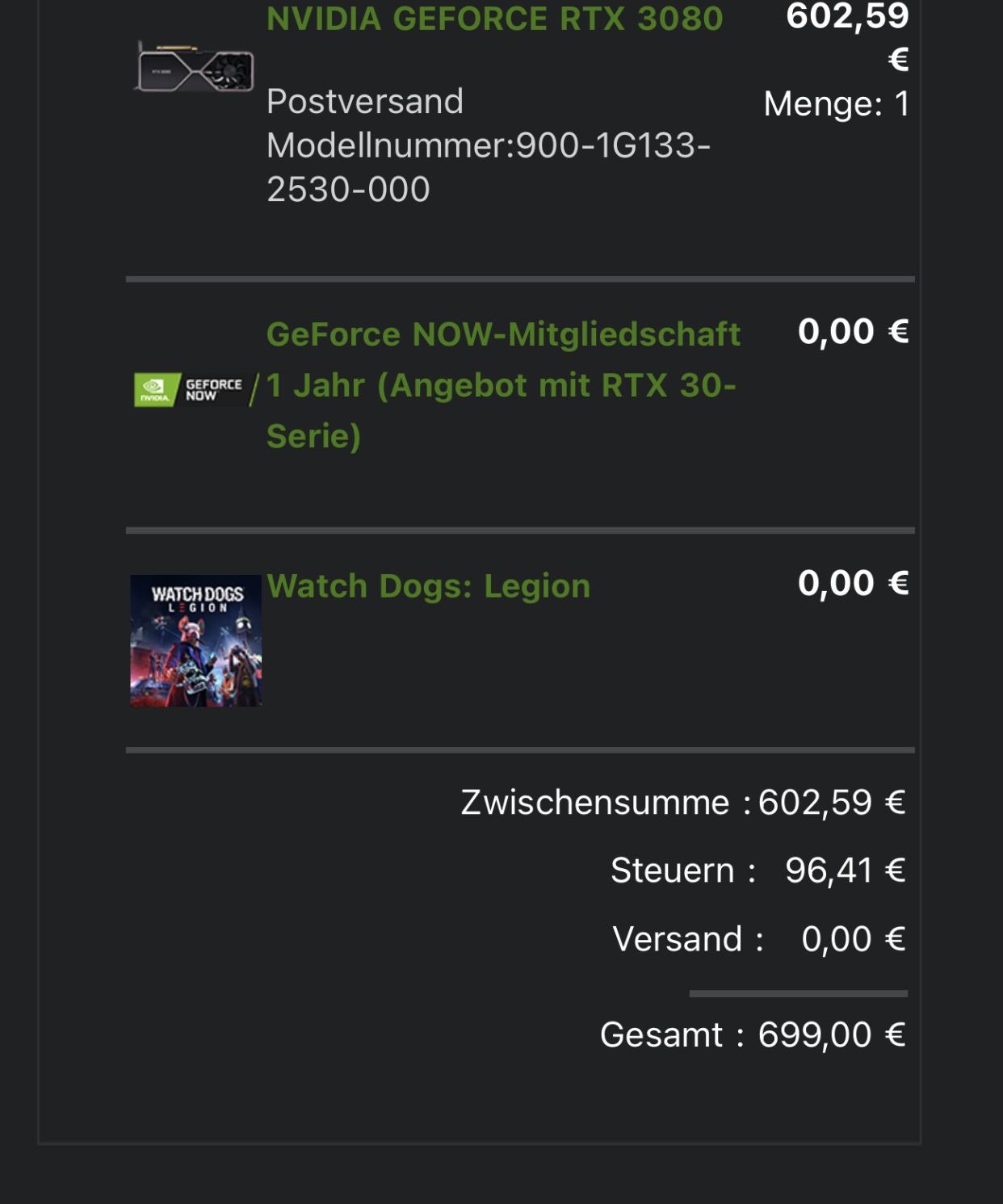
Task: Open the Watch Dogs: Legion title link
Action: pos(428,586)
